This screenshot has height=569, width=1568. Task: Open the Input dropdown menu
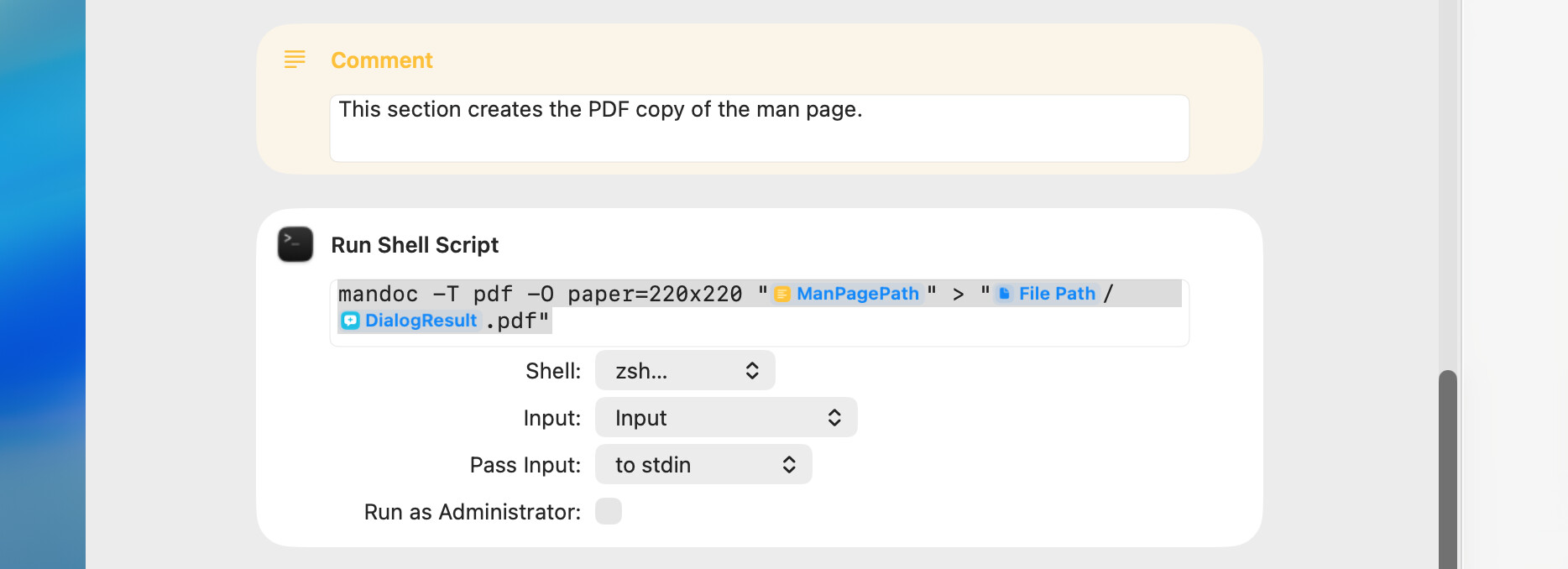[726, 418]
